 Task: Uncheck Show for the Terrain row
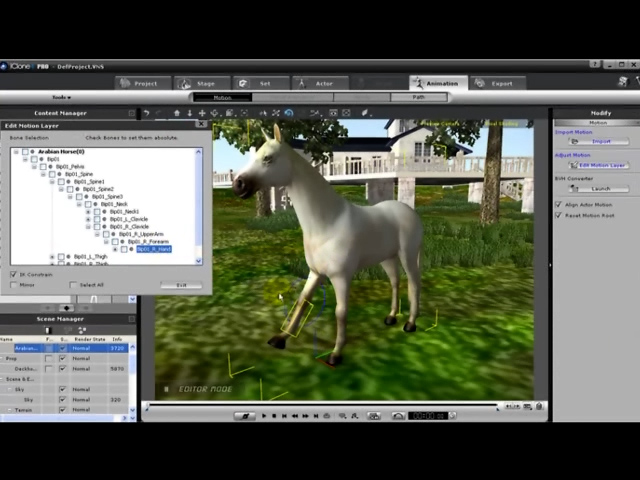pos(62,409)
